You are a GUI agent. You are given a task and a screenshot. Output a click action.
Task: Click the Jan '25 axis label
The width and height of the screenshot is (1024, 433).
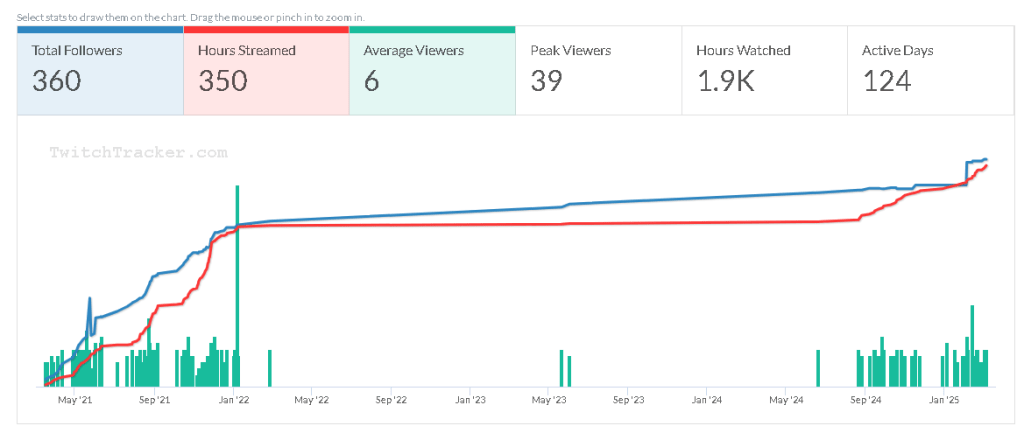click(x=944, y=400)
